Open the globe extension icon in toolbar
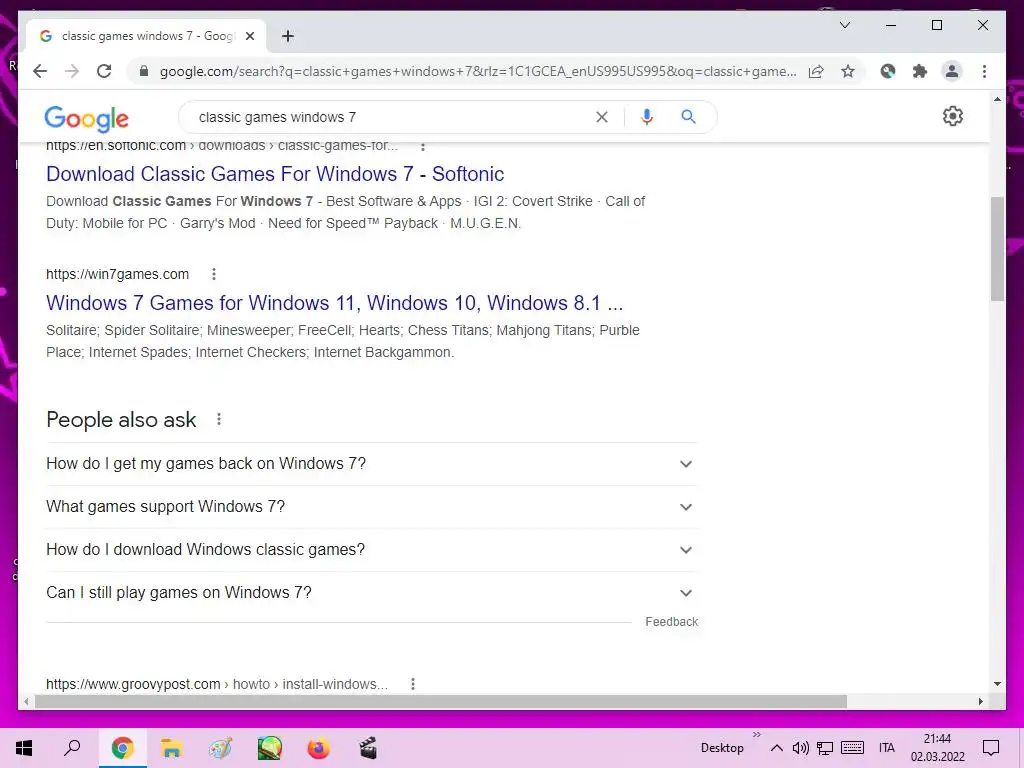Screen dimensions: 1024x768 pyautogui.click(x=888, y=71)
